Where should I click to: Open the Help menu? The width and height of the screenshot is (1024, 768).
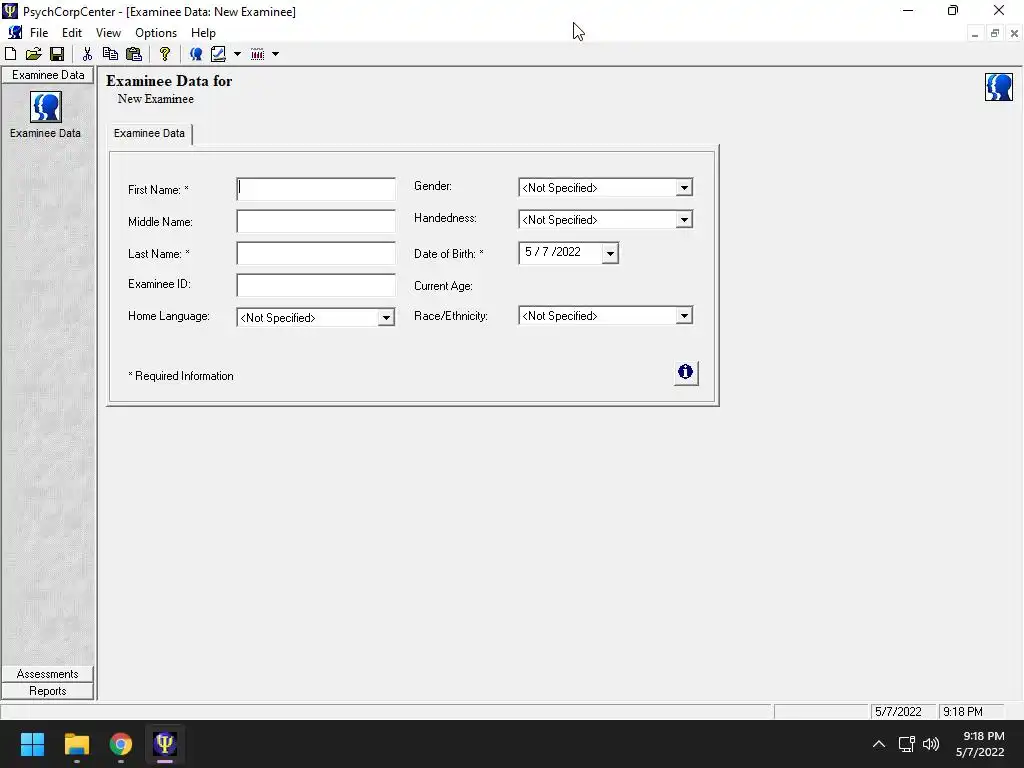point(203,33)
